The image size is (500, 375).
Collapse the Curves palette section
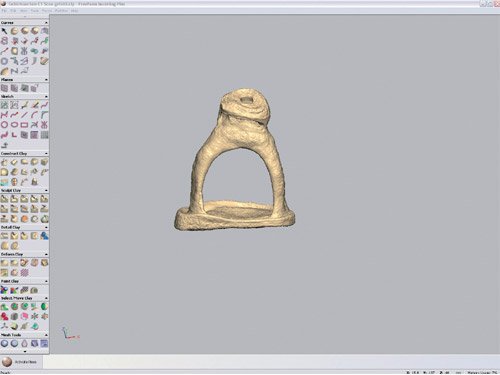point(46,22)
